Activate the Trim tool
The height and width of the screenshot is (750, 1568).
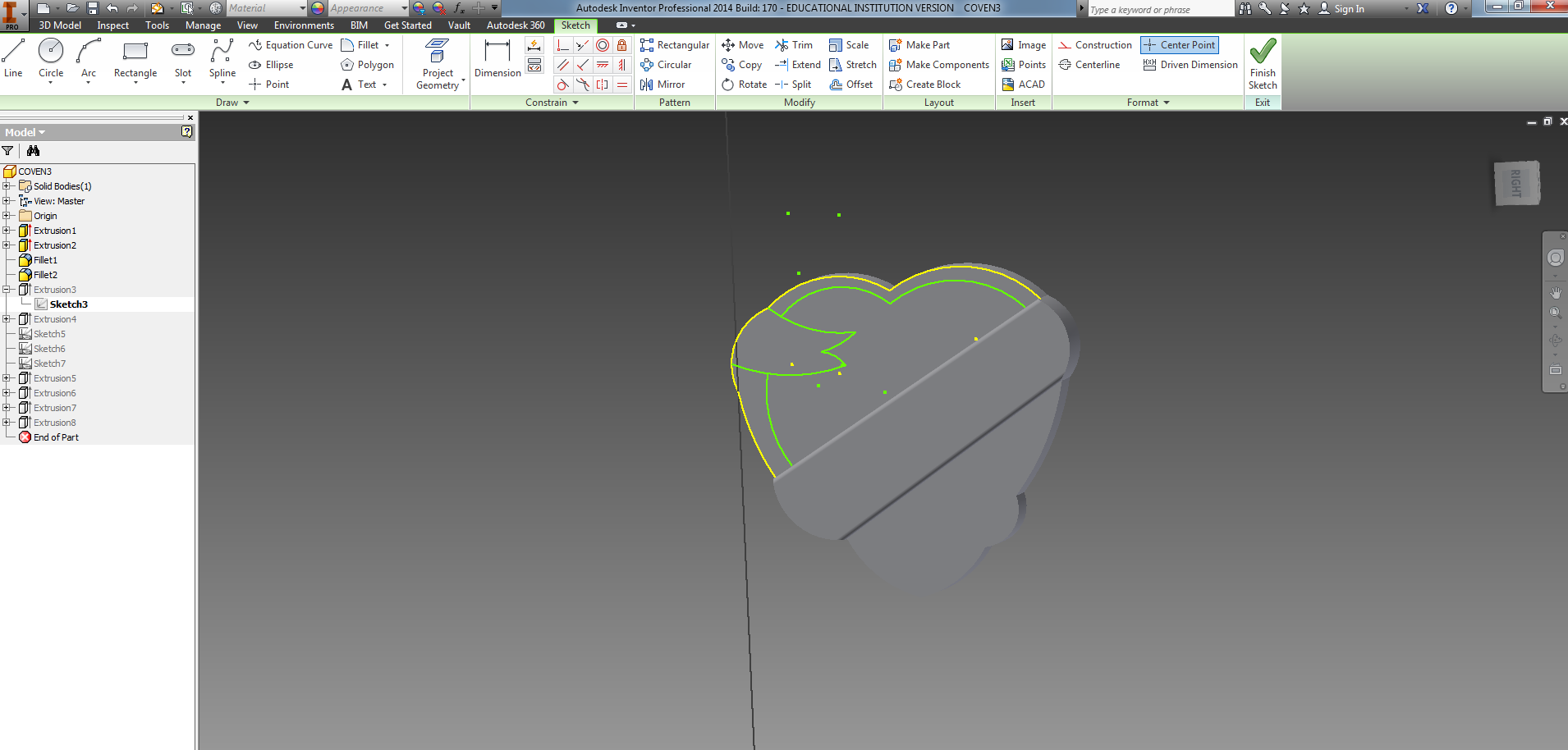[794, 45]
